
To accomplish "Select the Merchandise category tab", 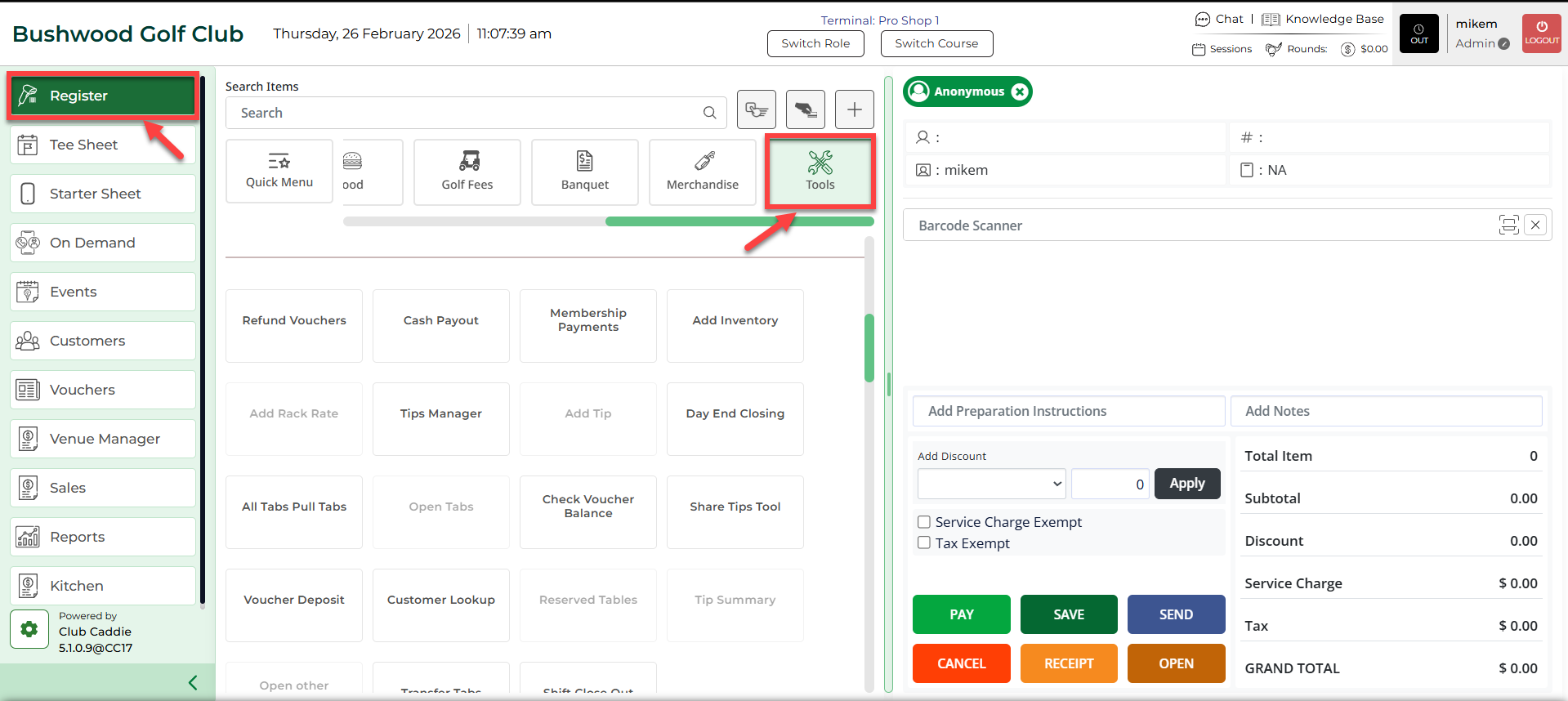I will (x=702, y=172).
